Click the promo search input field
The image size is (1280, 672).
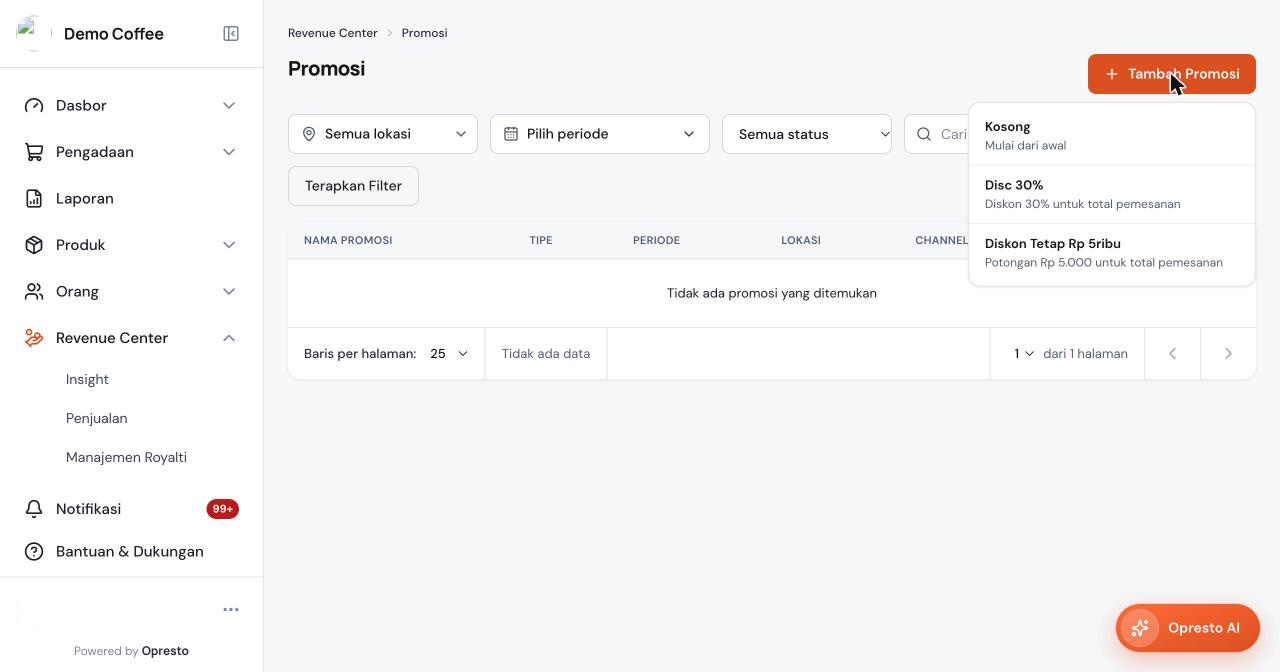[x=937, y=134]
